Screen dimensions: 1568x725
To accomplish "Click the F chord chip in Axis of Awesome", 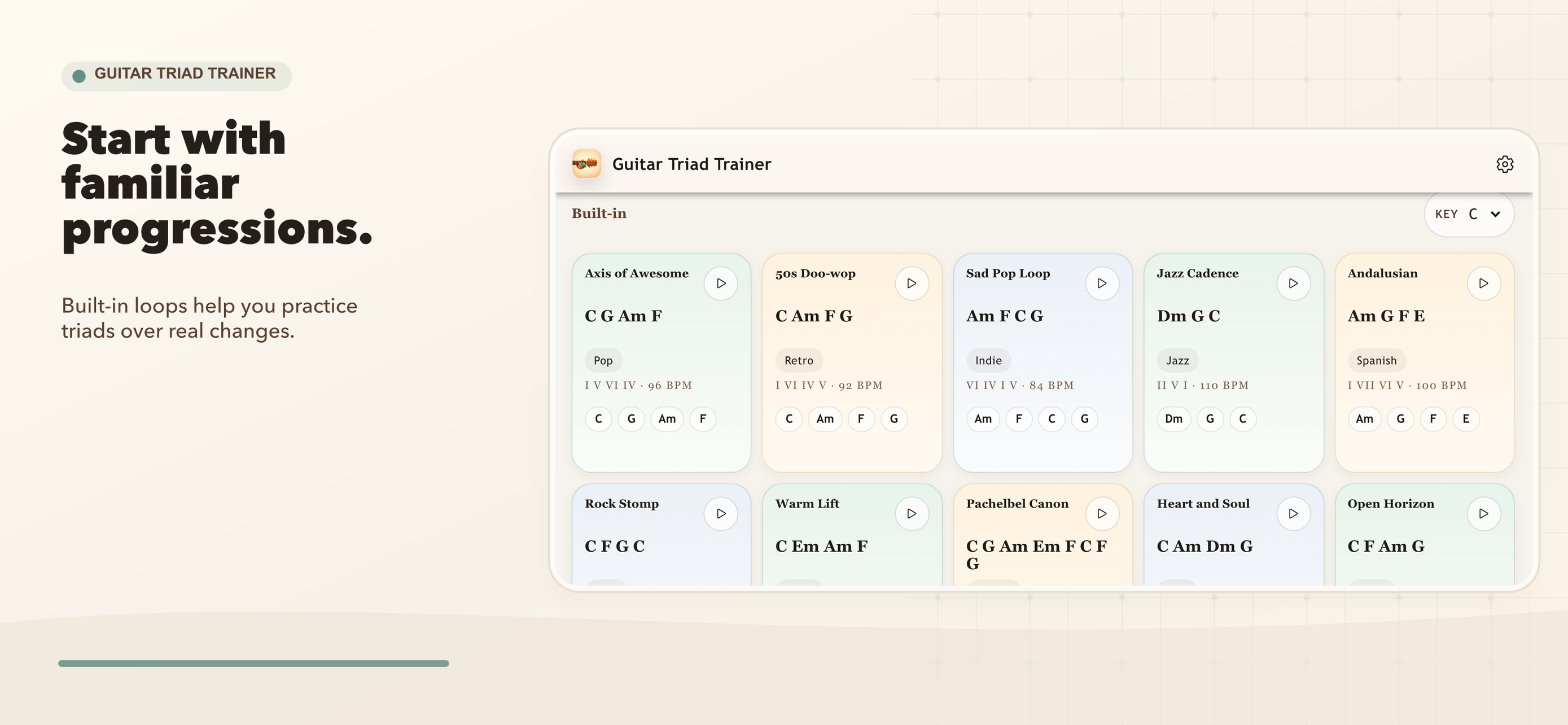I will [x=703, y=419].
